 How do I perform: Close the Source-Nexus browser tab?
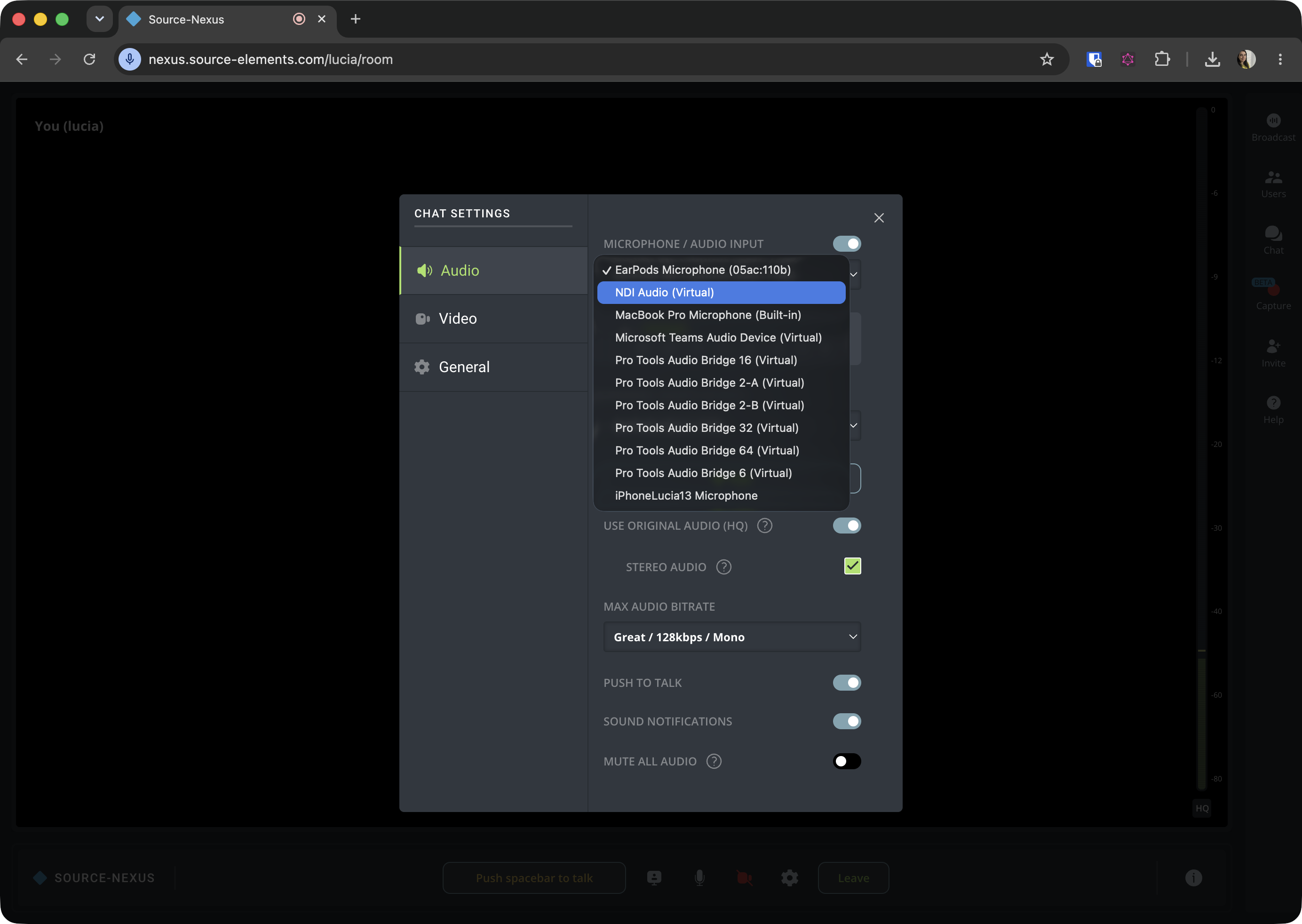(321, 19)
